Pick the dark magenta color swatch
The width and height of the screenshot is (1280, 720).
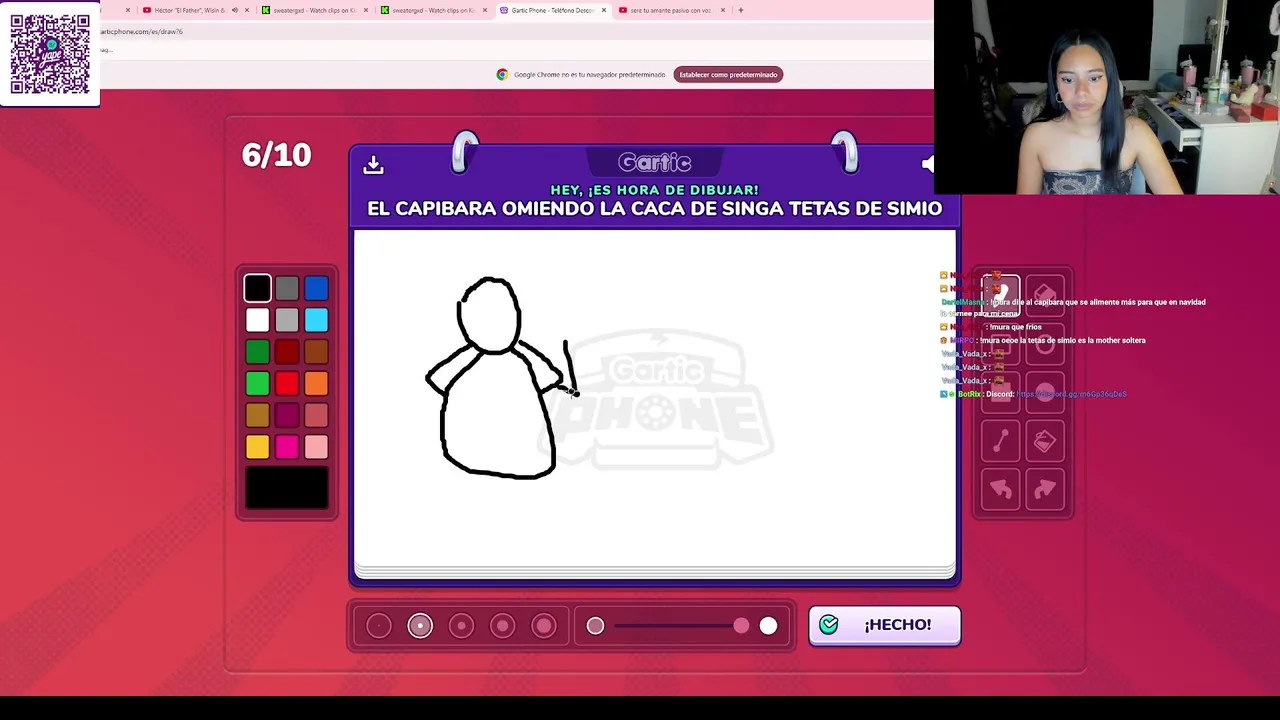(287, 415)
